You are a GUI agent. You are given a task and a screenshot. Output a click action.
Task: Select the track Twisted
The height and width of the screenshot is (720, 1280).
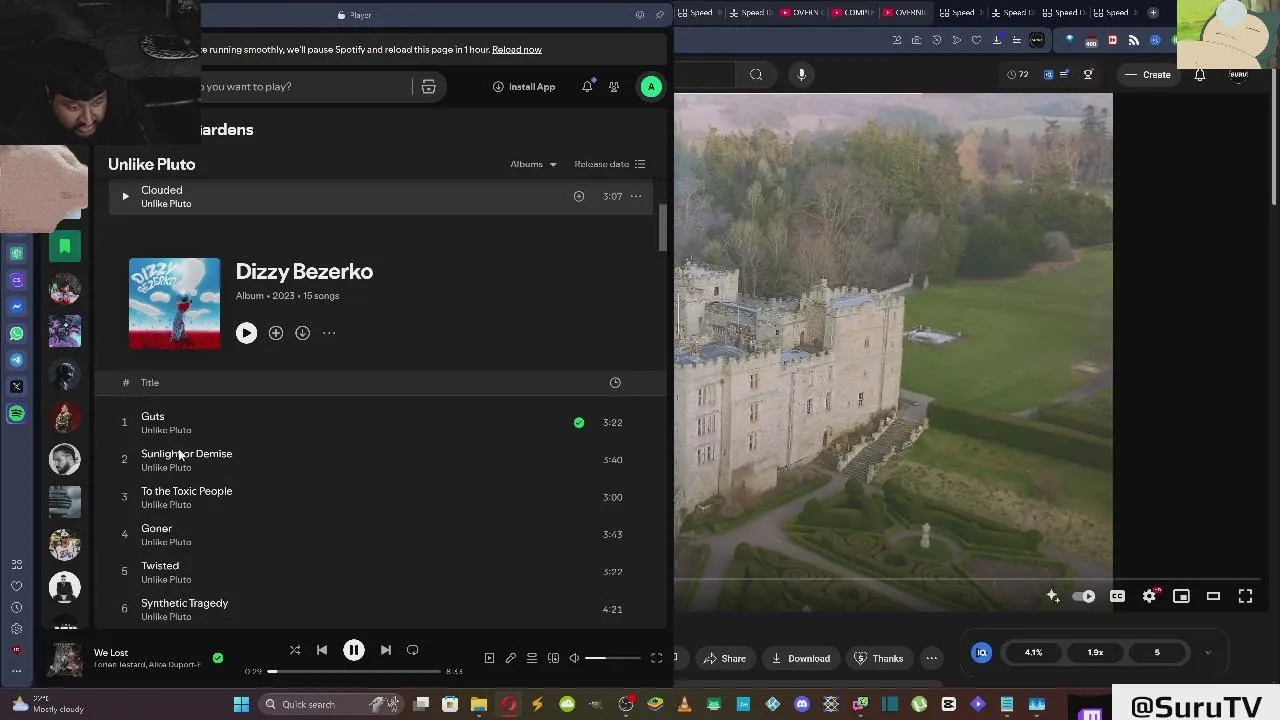[381, 572]
